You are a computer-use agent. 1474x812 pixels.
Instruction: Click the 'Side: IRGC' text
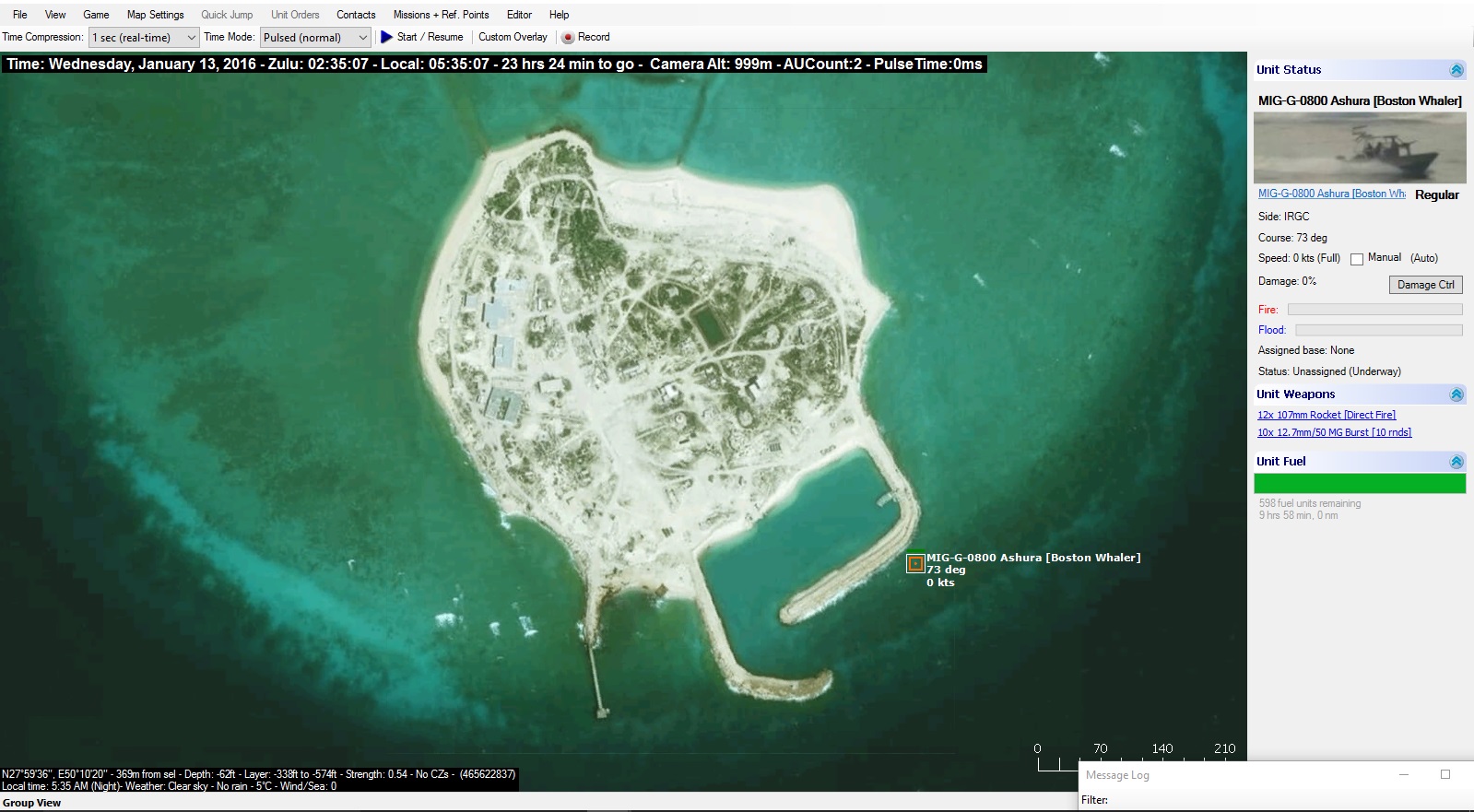click(x=1283, y=217)
